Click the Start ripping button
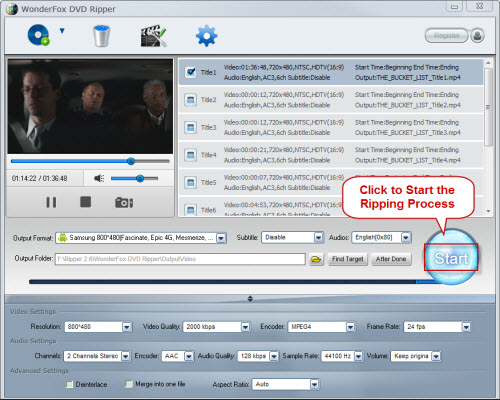Image resolution: width=500 pixels, height=400 pixels. (451, 257)
